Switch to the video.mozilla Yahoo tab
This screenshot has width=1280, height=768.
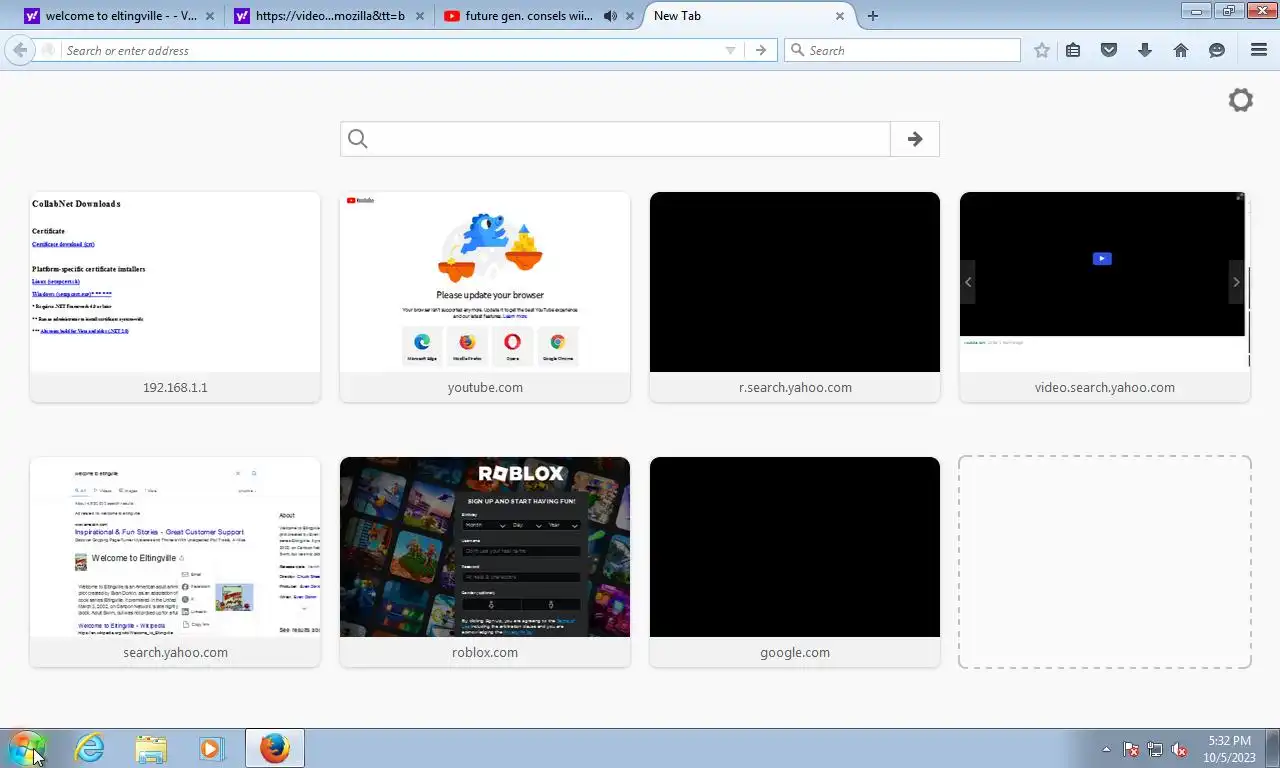point(329,16)
